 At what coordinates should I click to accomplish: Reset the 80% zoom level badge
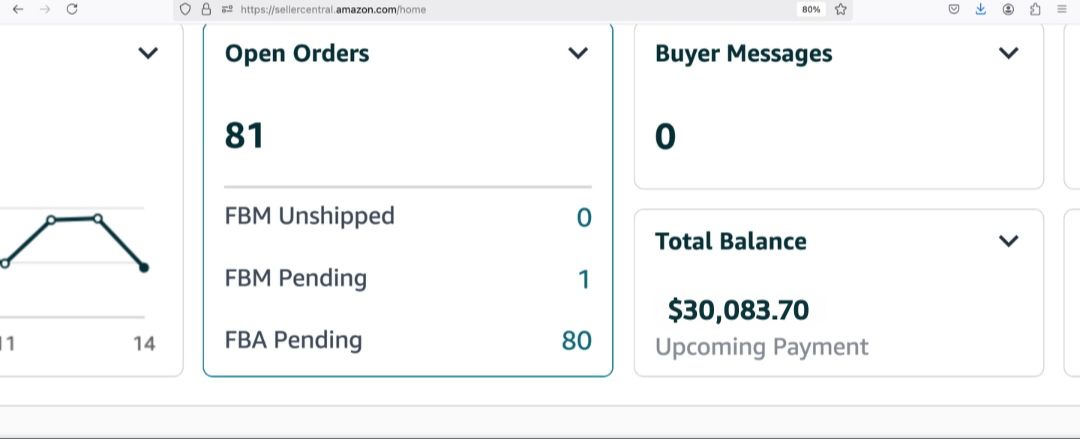pos(810,9)
